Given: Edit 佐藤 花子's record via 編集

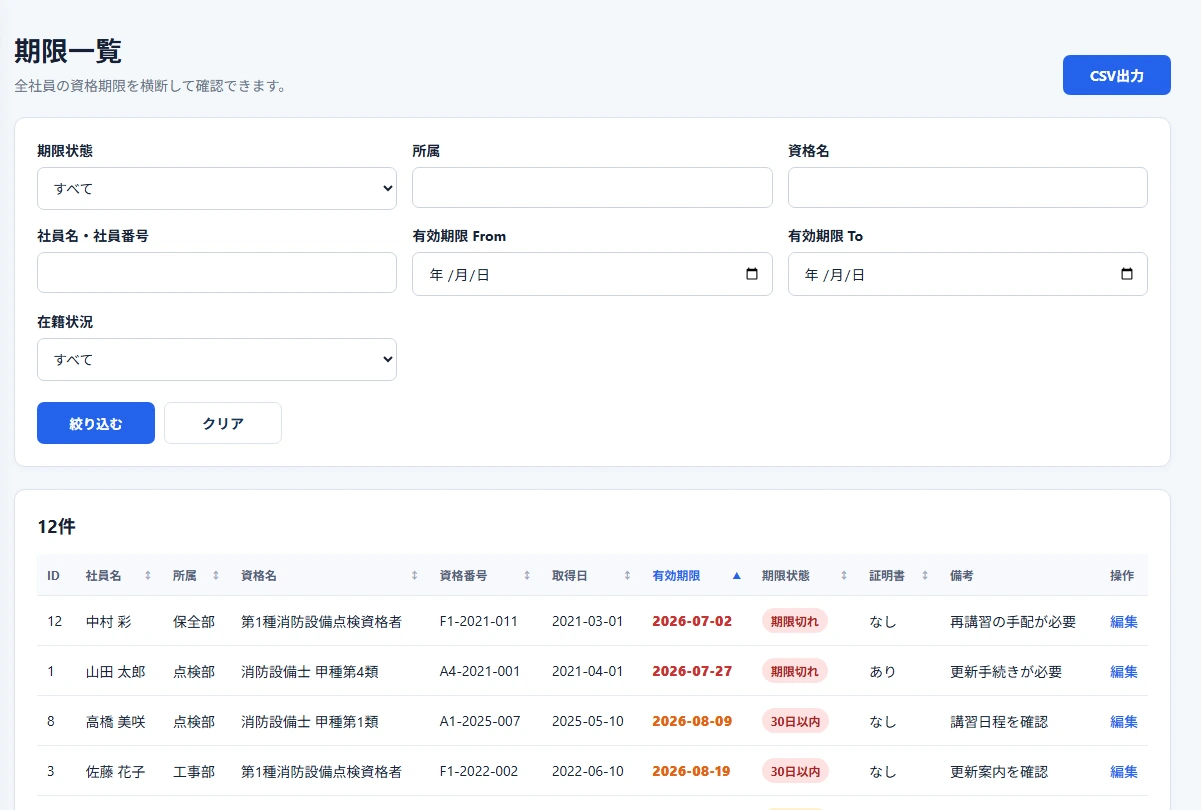Looking at the screenshot, I should (x=1124, y=771).
